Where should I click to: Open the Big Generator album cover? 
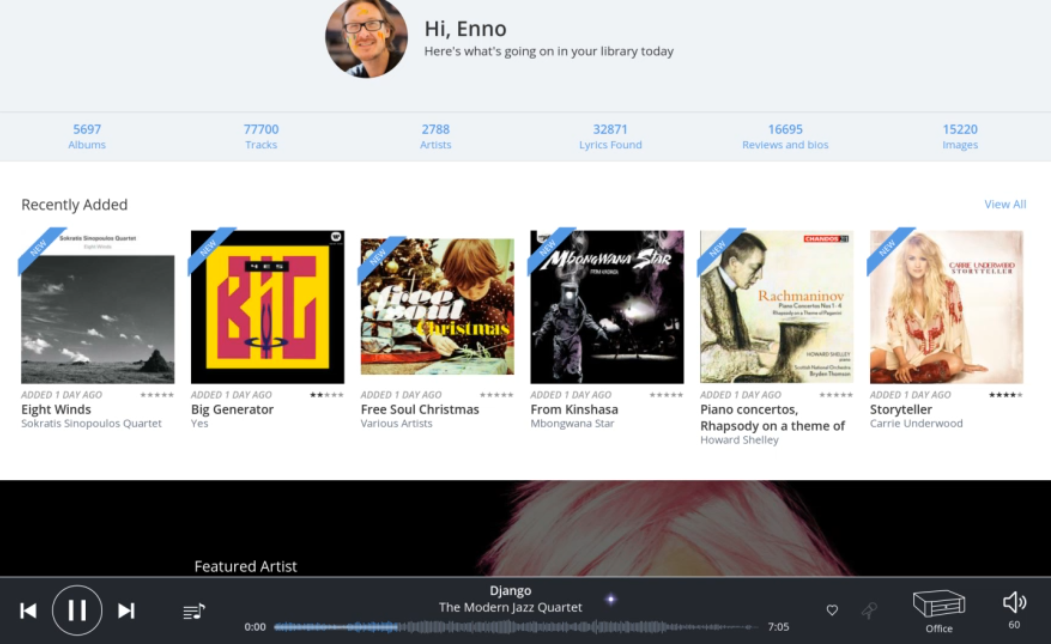pyautogui.click(x=267, y=307)
